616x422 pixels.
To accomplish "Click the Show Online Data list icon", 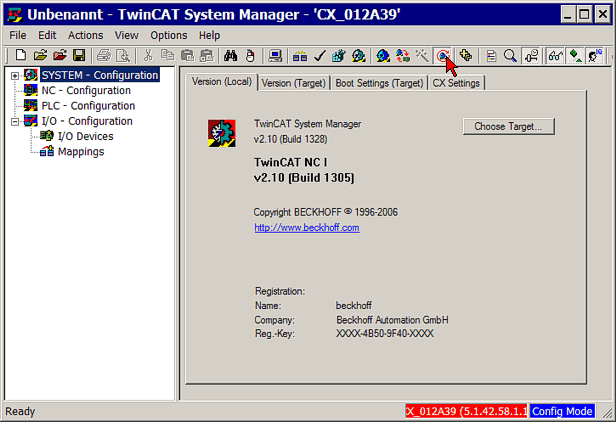I will pyautogui.click(x=491, y=56).
